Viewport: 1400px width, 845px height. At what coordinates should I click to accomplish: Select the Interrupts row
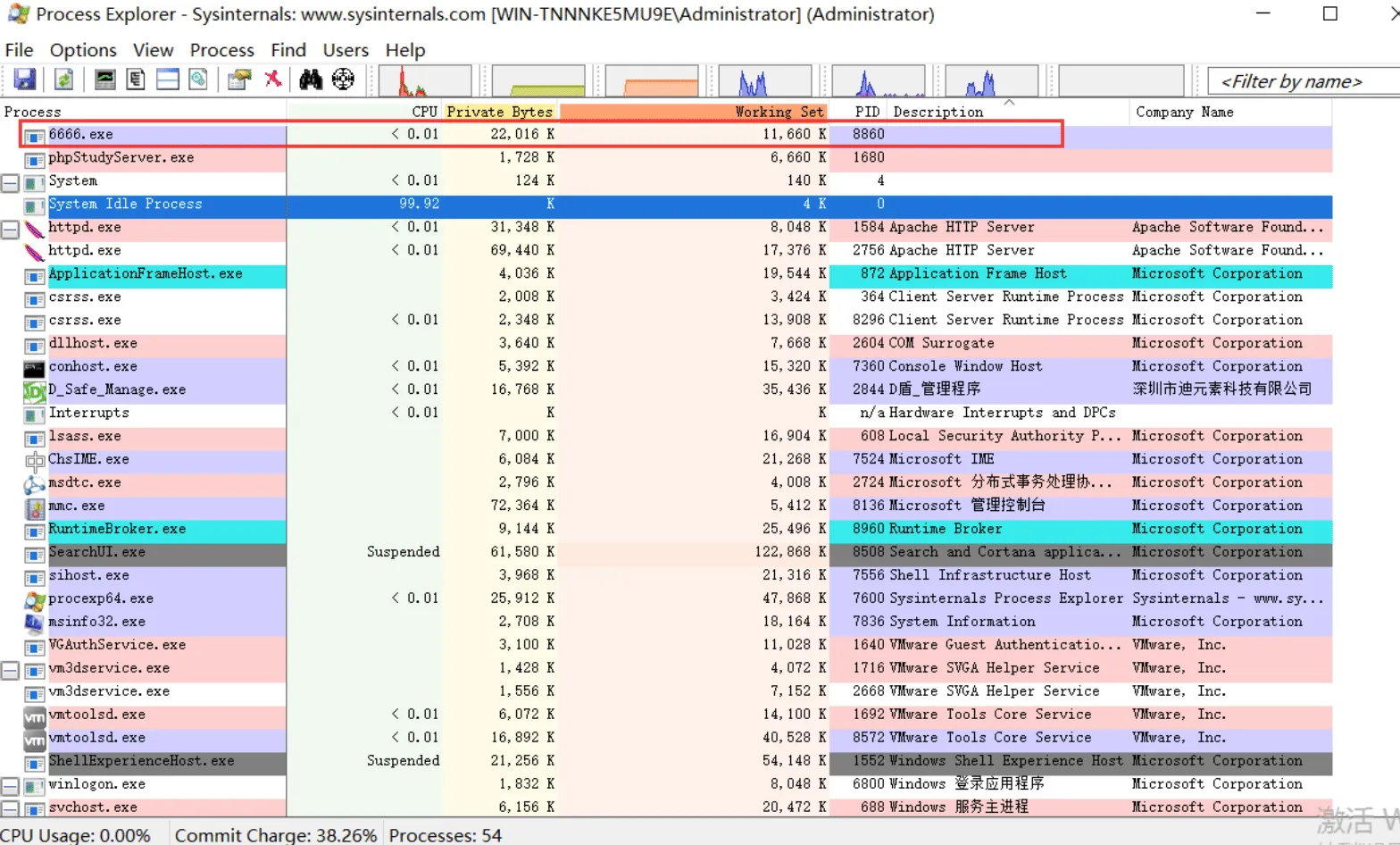[x=666, y=414]
